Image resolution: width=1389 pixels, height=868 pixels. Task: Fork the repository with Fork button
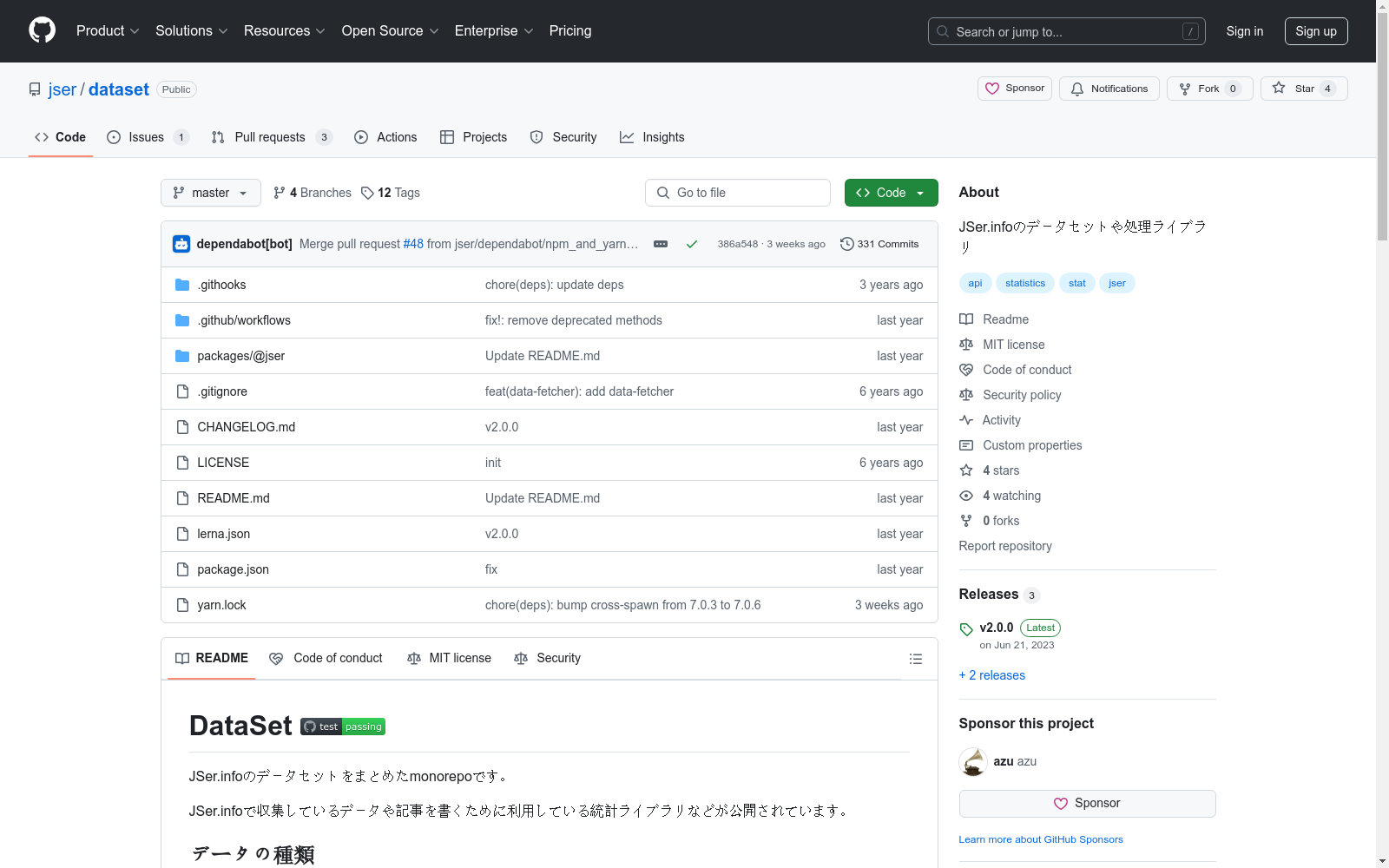(x=1209, y=89)
